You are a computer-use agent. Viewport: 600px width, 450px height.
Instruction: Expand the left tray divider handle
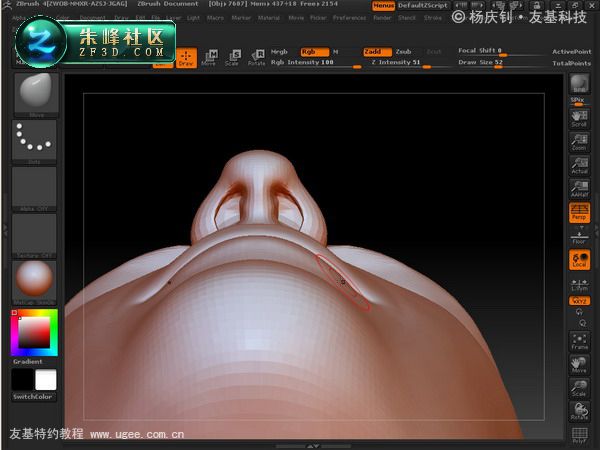point(5,230)
